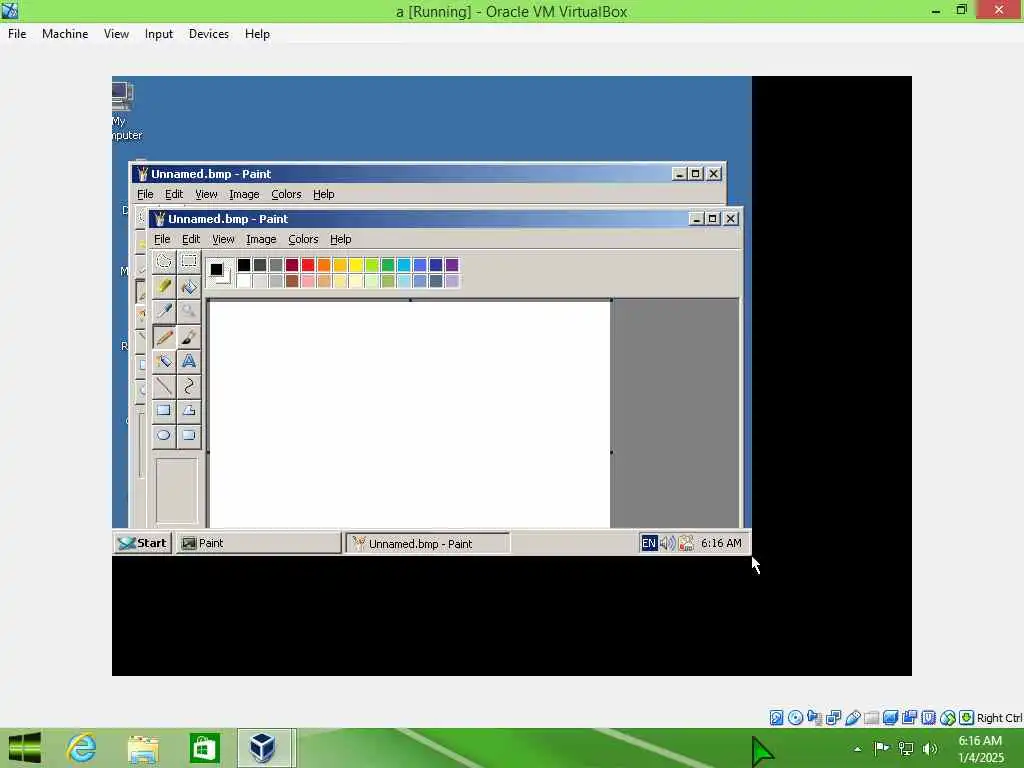This screenshot has width=1024, height=768.
Task: Pick the red color swatch in the palette
Action: click(308, 264)
